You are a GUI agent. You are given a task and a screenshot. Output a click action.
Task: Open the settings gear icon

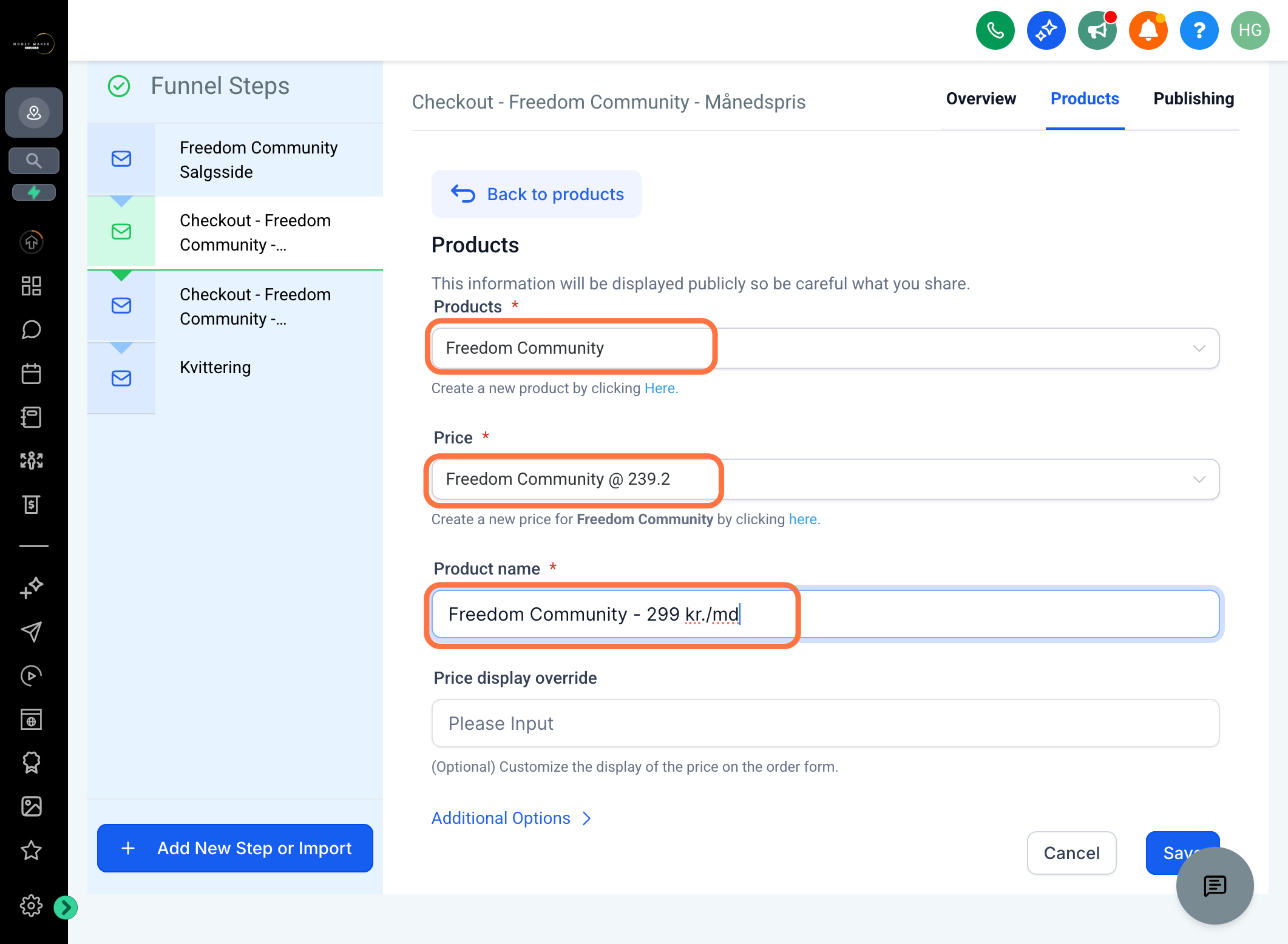click(x=32, y=906)
